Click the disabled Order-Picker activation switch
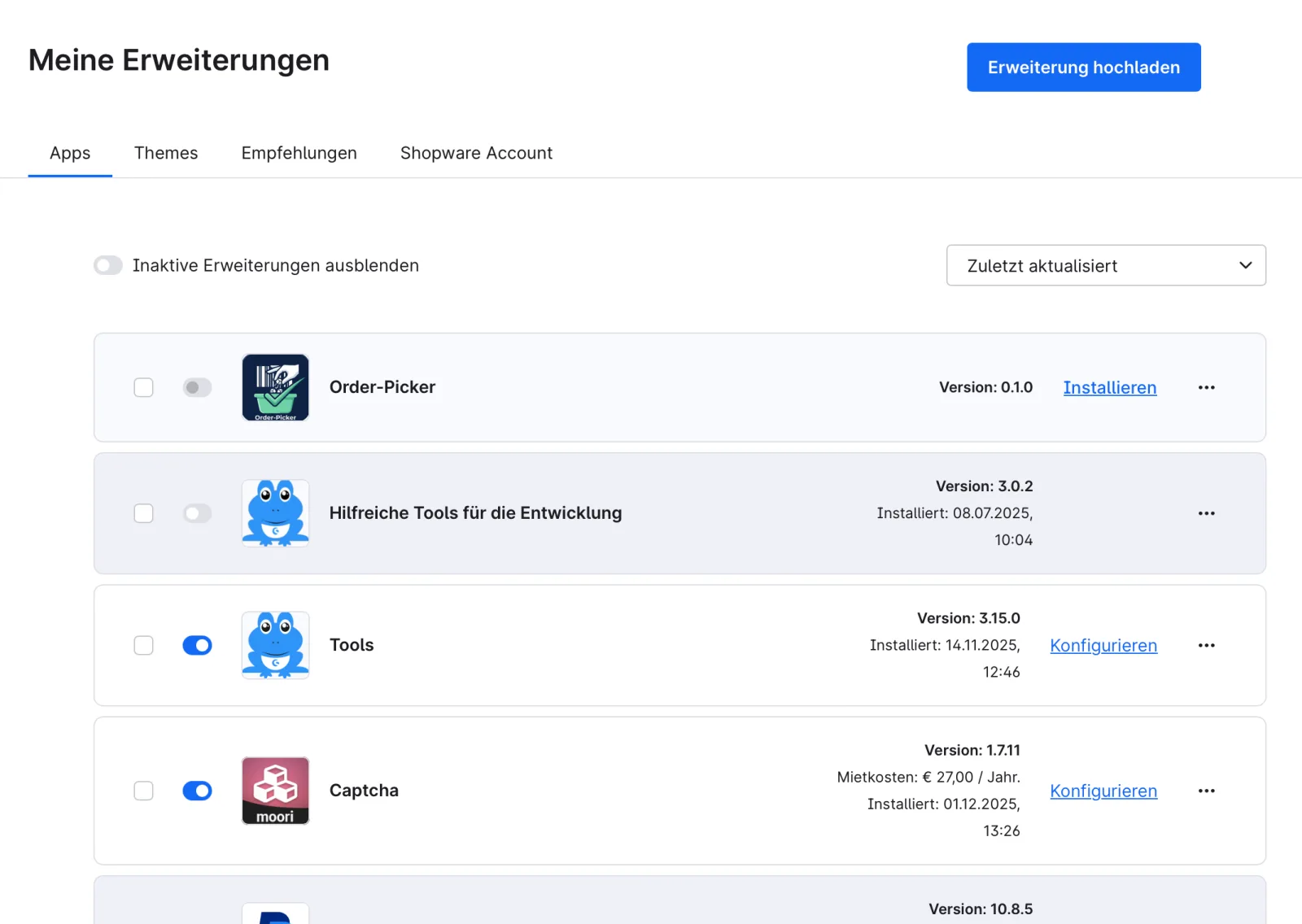Viewport: 1302px width, 924px height. coord(197,387)
